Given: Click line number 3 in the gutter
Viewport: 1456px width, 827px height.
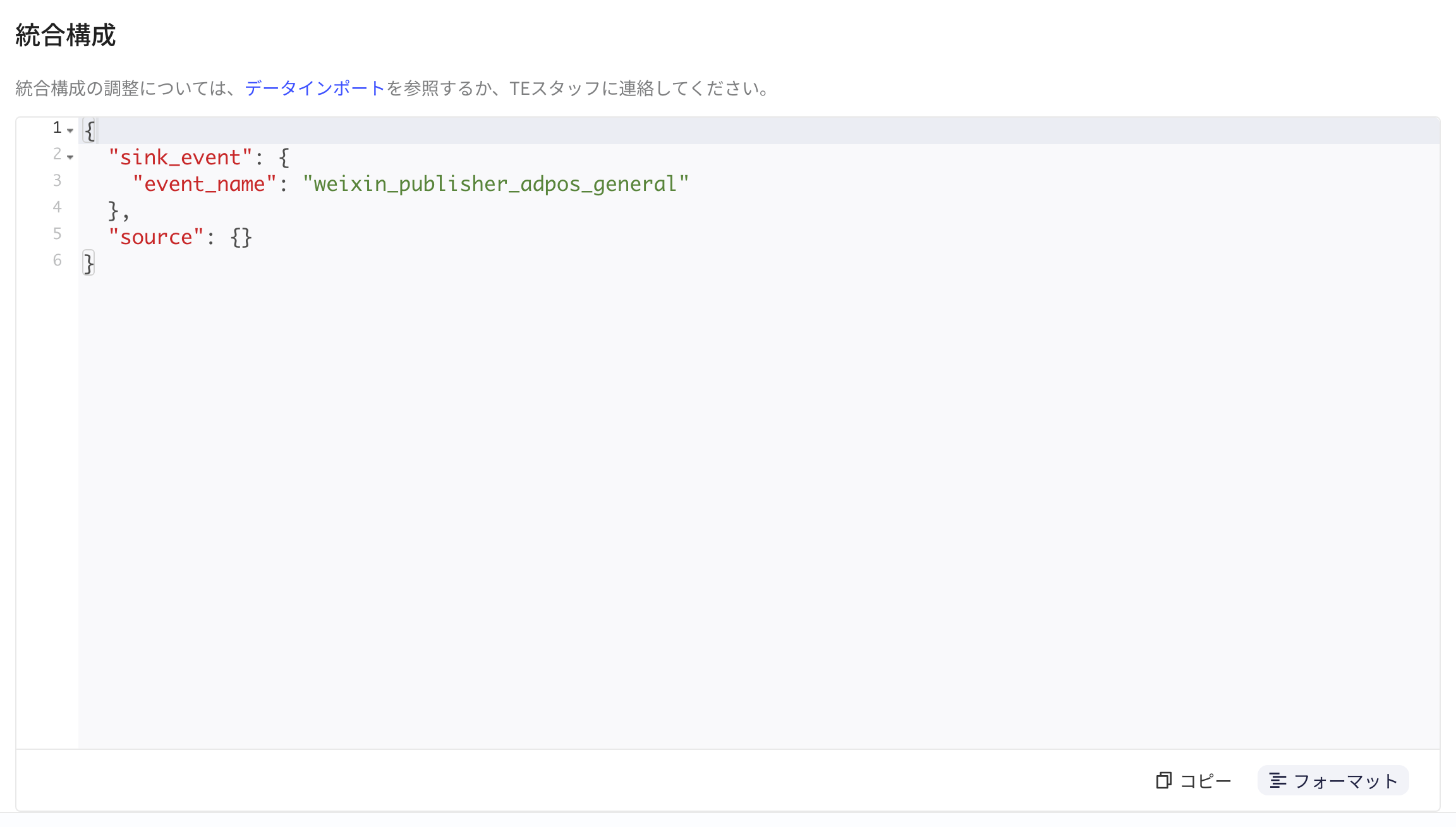Looking at the screenshot, I should point(57,180).
